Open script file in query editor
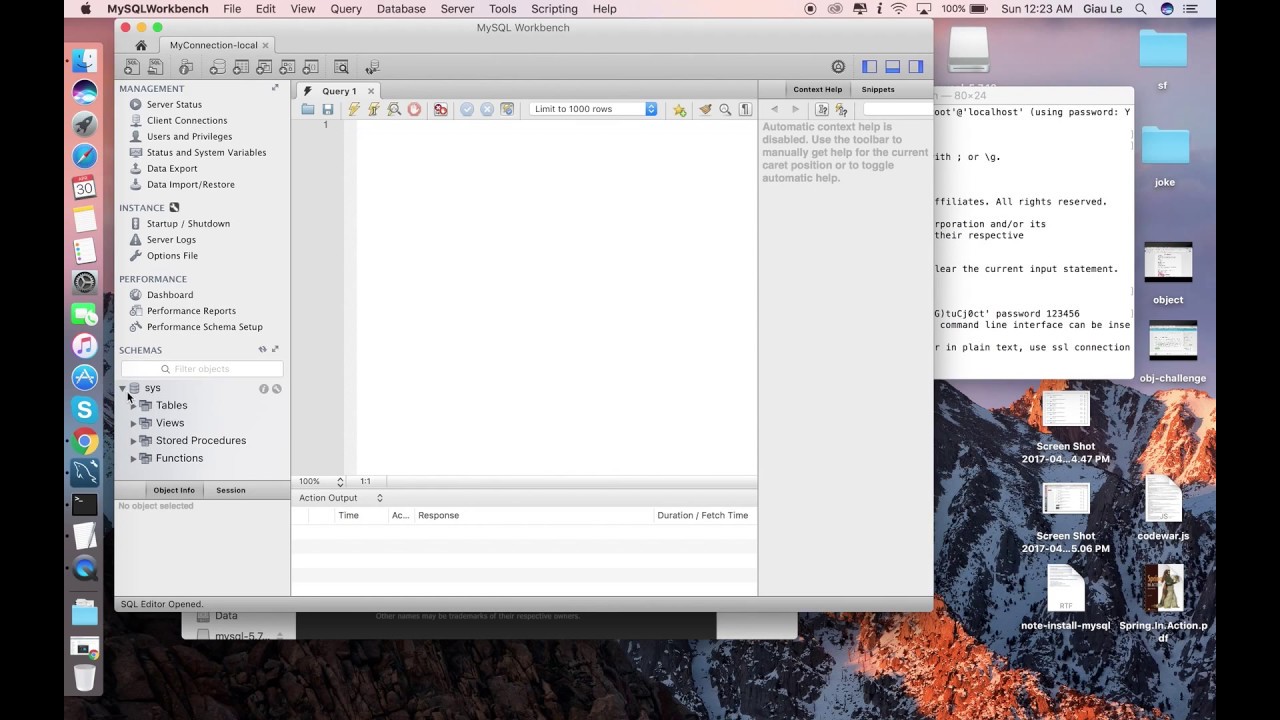This screenshot has width=1280, height=720. (x=308, y=109)
